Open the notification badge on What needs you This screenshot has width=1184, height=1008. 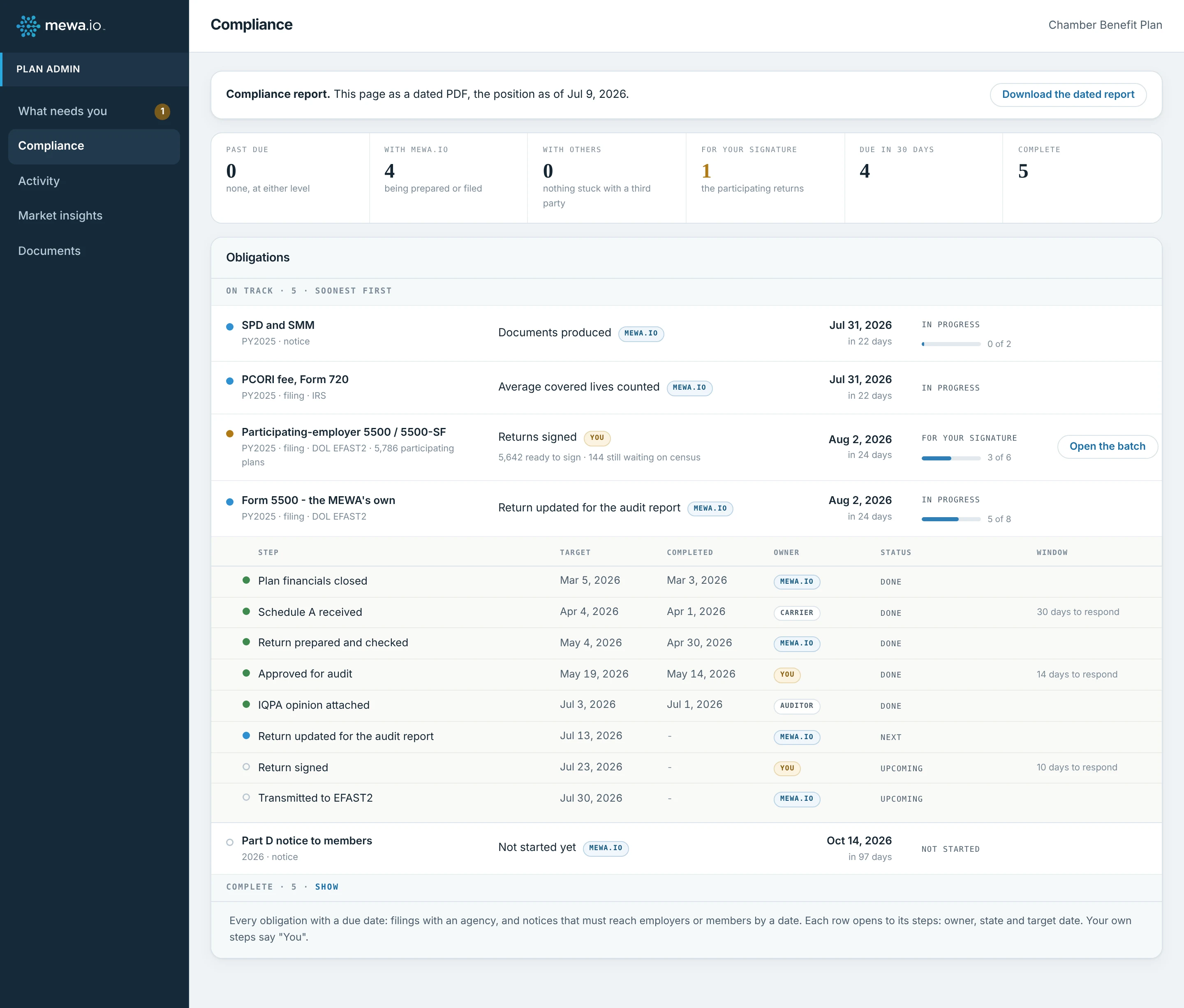click(x=162, y=111)
